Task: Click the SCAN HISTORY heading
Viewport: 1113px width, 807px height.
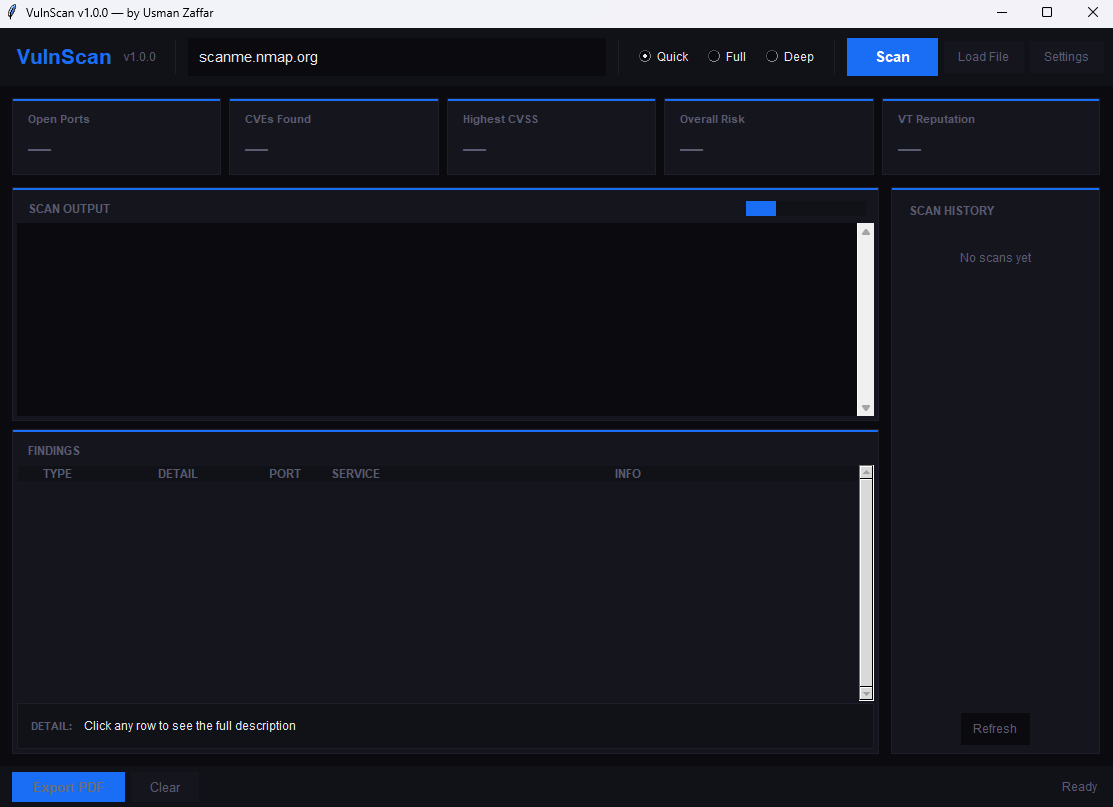Action: 952,211
